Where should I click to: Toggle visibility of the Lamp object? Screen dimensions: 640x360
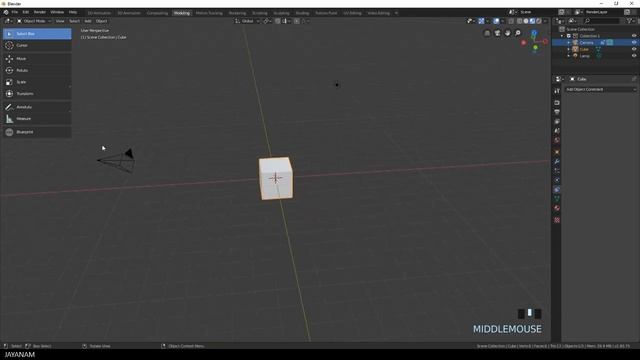point(634,56)
